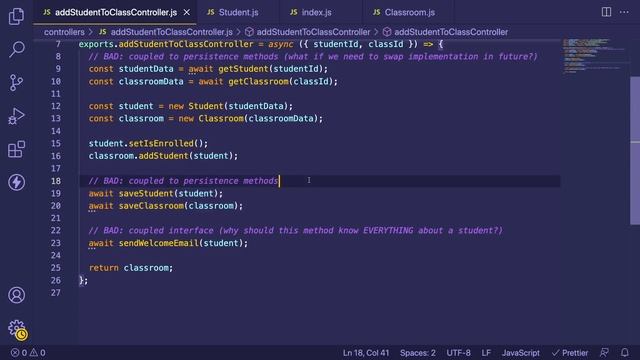Image resolution: width=640 pixels, height=360 pixels.
Task: Open the first addStudentToClassController symbol breadcrumb
Action: (x=307, y=32)
